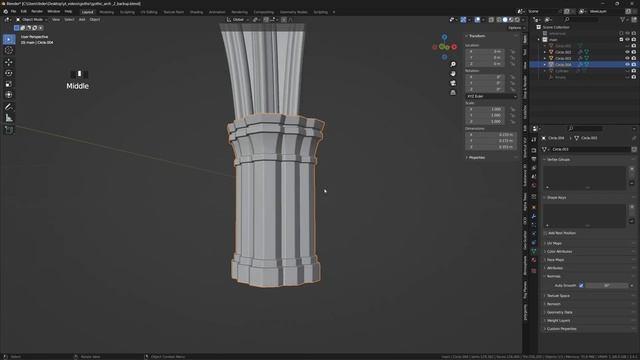Image resolution: width=640 pixels, height=360 pixels.
Task: Select the Move tool
Action: (9, 62)
